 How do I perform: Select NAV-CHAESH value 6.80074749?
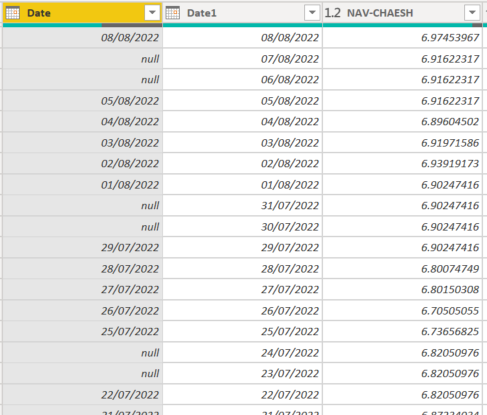[402, 269]
